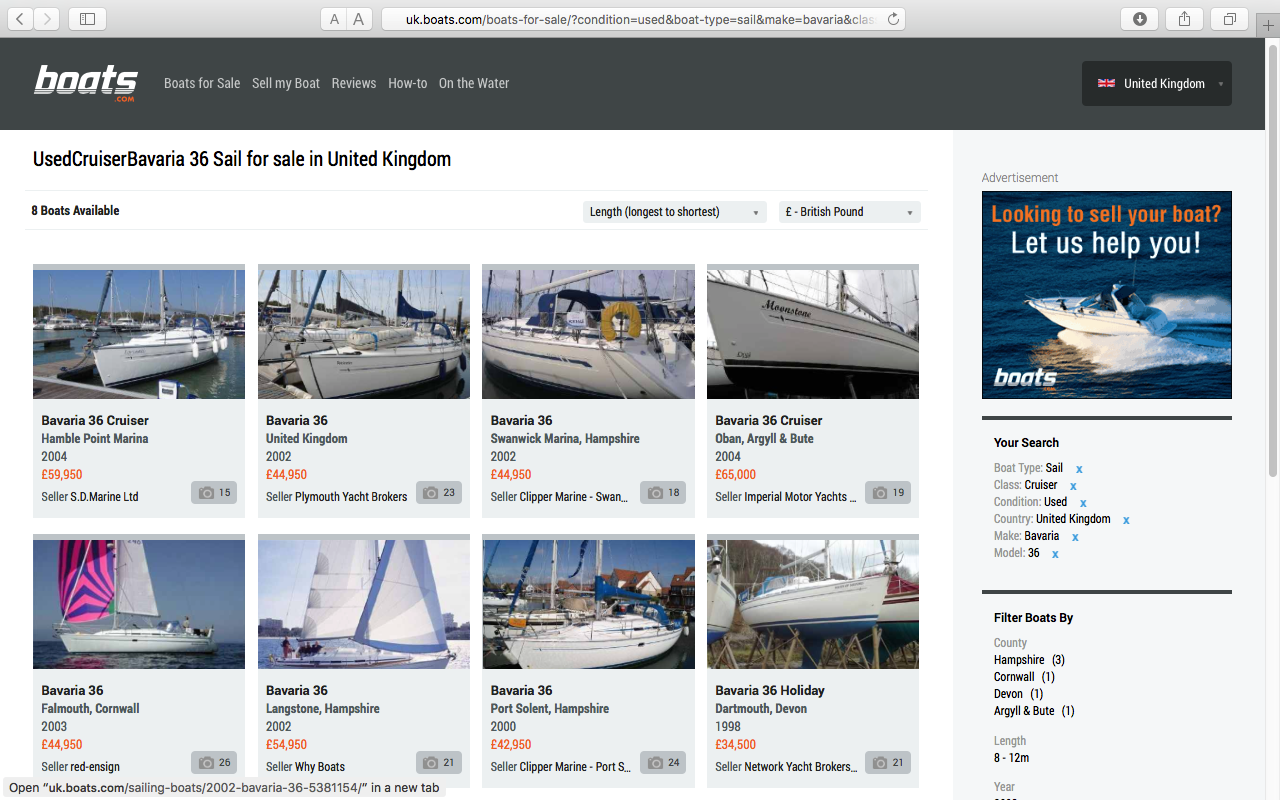Open the British Pound currency dropdown
1280x800 pixels.
[x=850, y=212]
